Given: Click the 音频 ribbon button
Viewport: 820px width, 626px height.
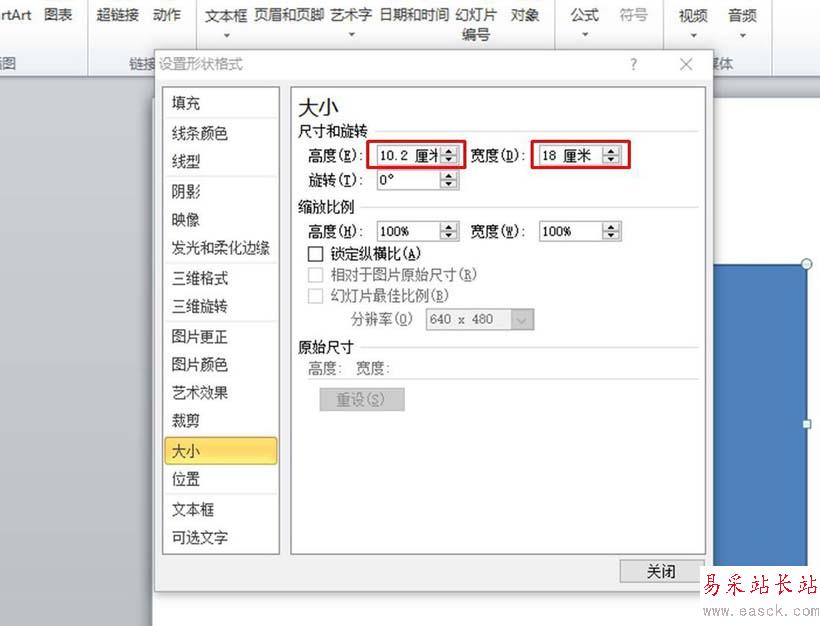Looking at the screenshot, I should pyautogui.click(x=742, y=22).
